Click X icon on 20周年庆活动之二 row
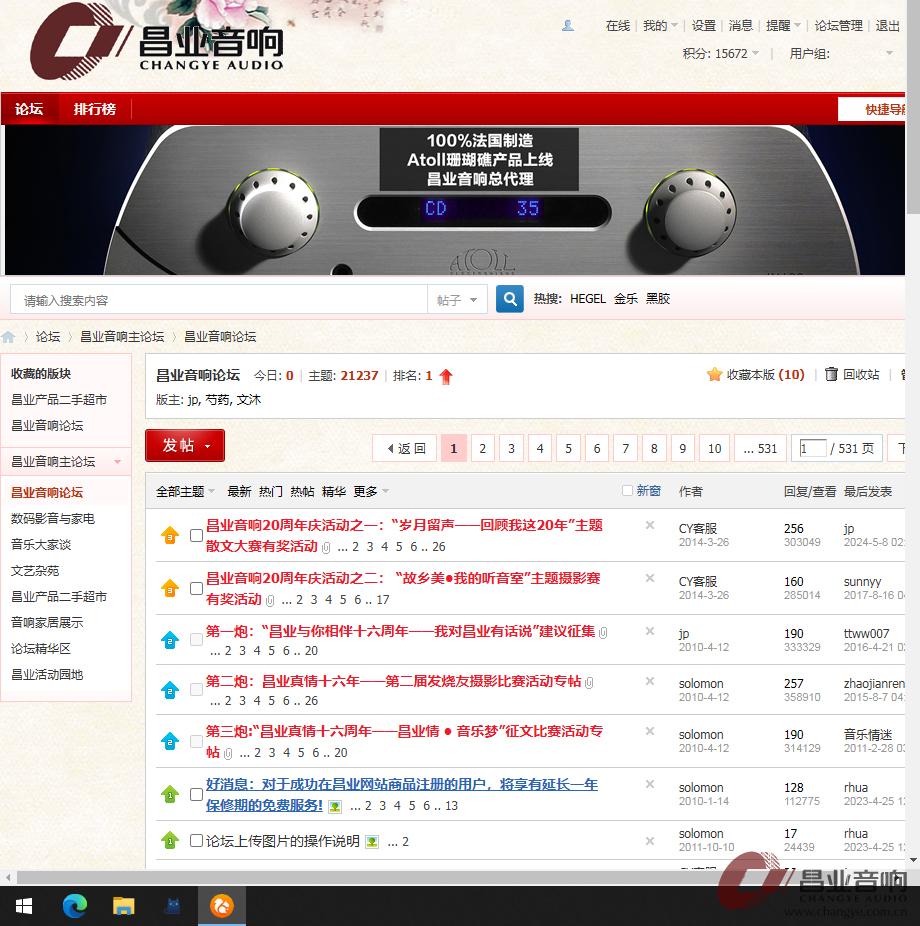This screenshot has width=920, height=926. pyautogui.click(x=650, y=578)
